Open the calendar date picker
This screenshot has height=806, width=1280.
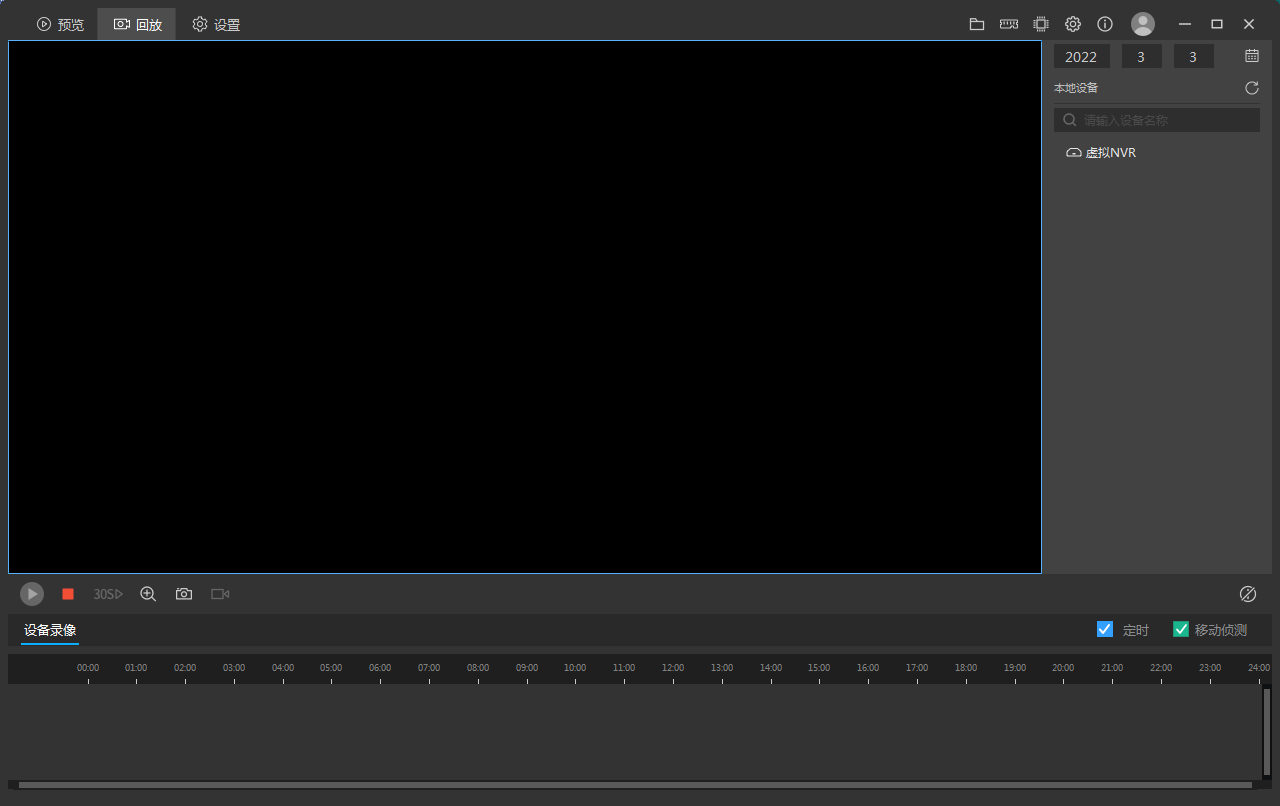[x=1252, y=56]
